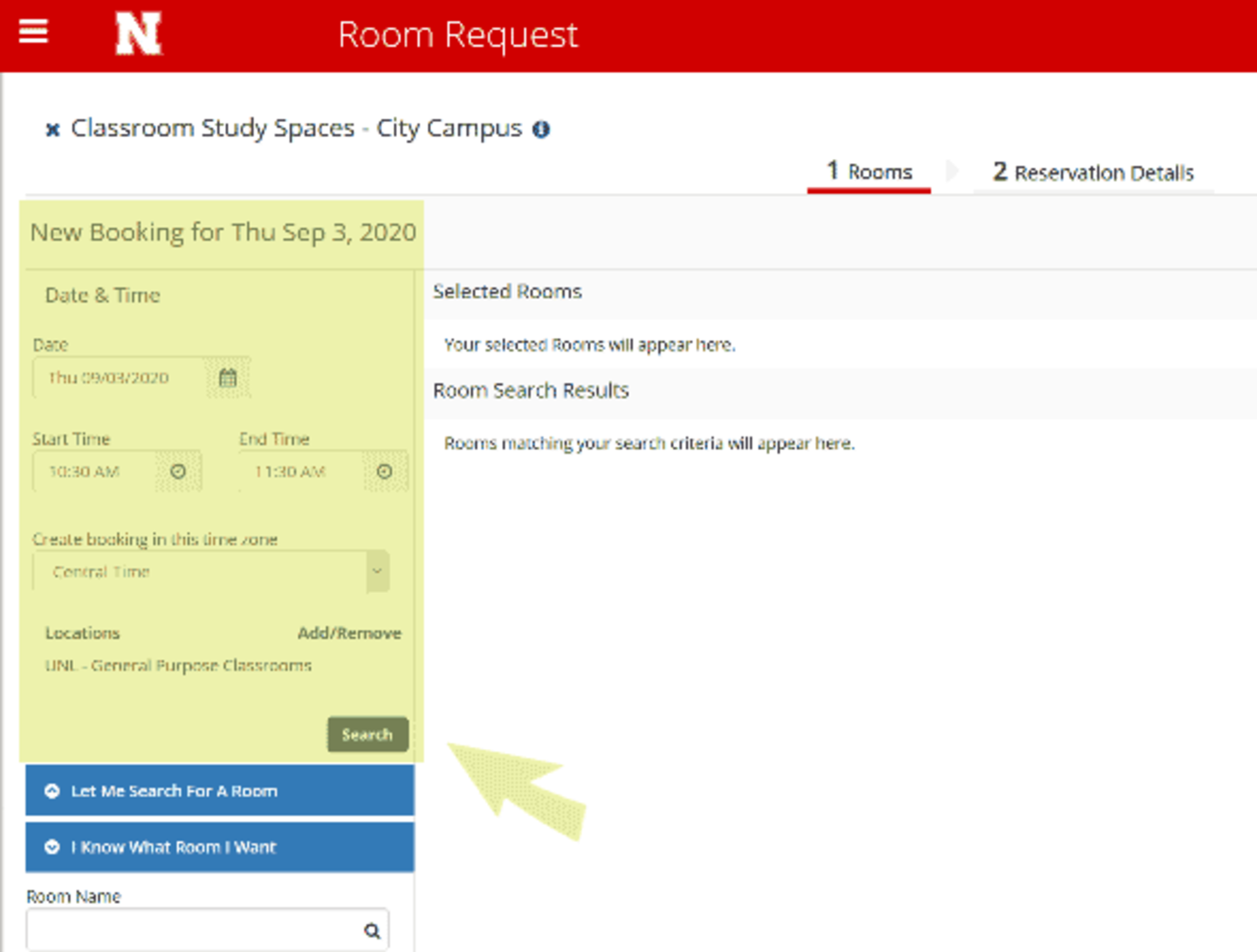Open the calendar picker for the Date field

(228, 378)
